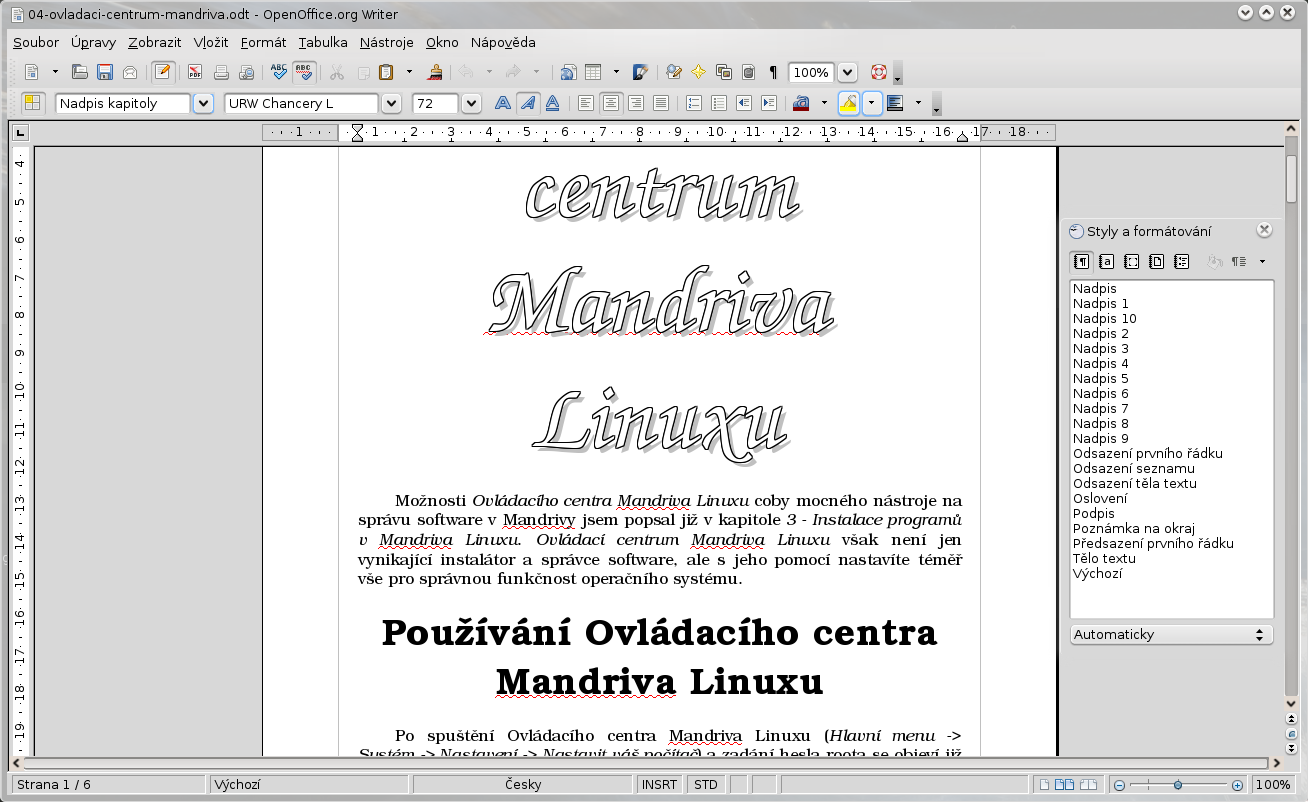The image size is (1308, 802).
Task: Open a file with the Open folder icon
Action: pos(80,72)
